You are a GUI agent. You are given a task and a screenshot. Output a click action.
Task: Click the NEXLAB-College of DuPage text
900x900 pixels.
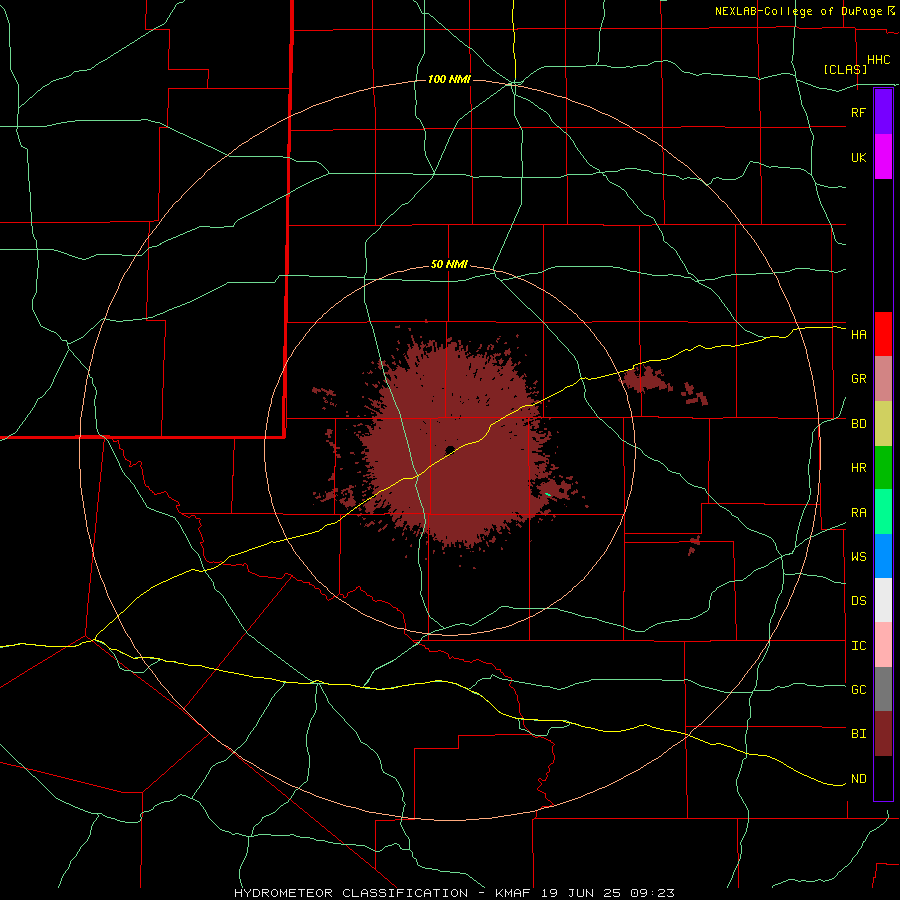(x=798, y=11)
